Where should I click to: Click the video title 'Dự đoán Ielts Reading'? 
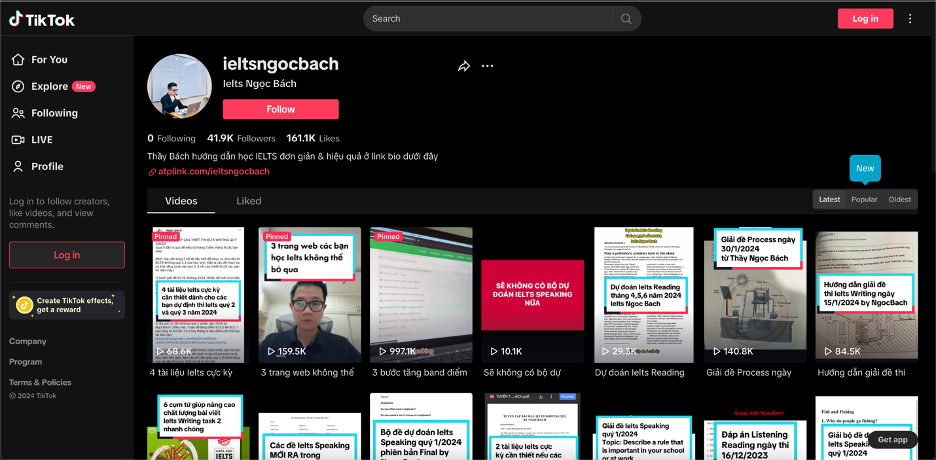pyautogui.click(x=639, y=373)
